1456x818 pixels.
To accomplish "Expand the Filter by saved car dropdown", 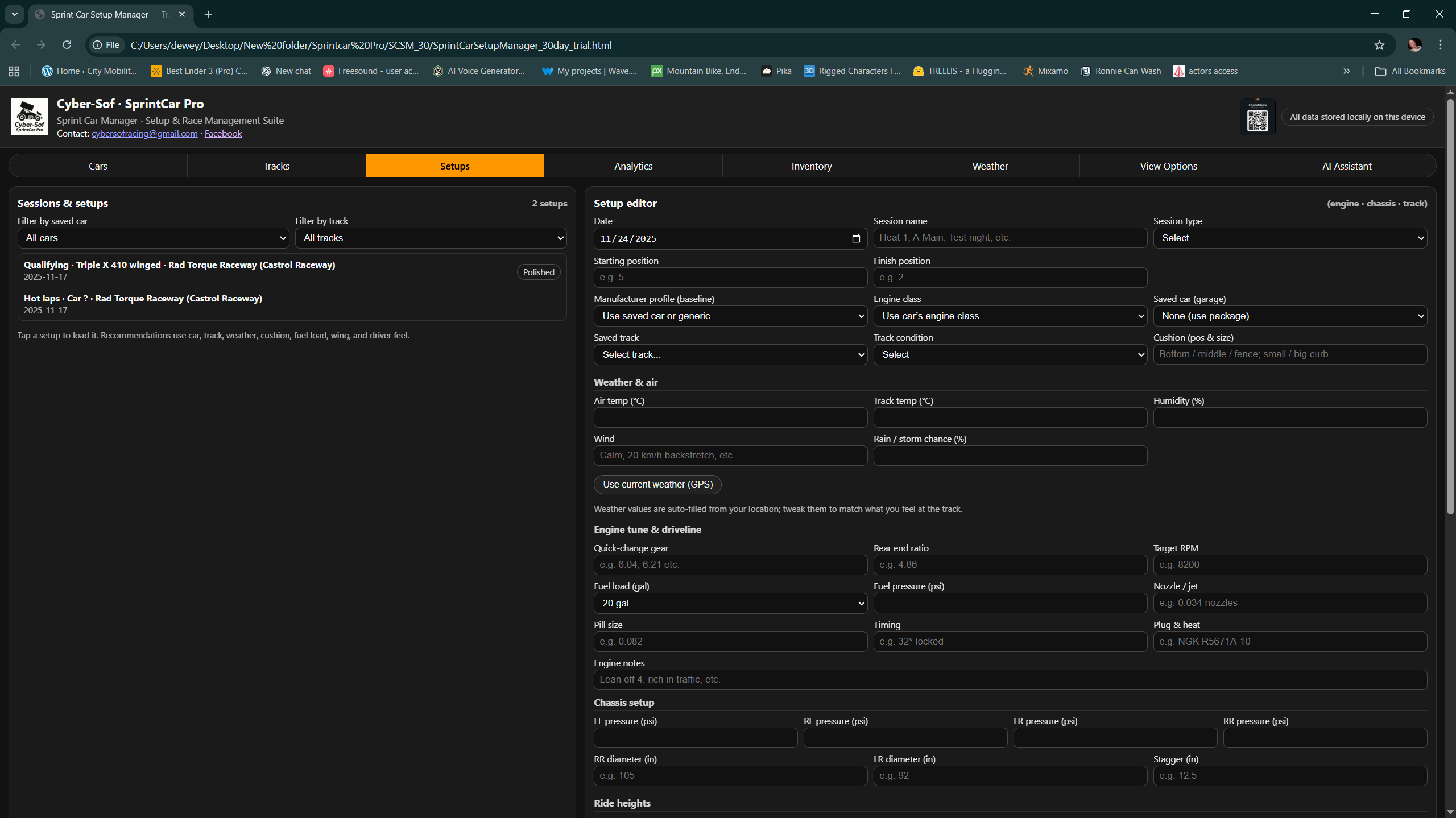I will pyautogui.click(x=153, y=238).
